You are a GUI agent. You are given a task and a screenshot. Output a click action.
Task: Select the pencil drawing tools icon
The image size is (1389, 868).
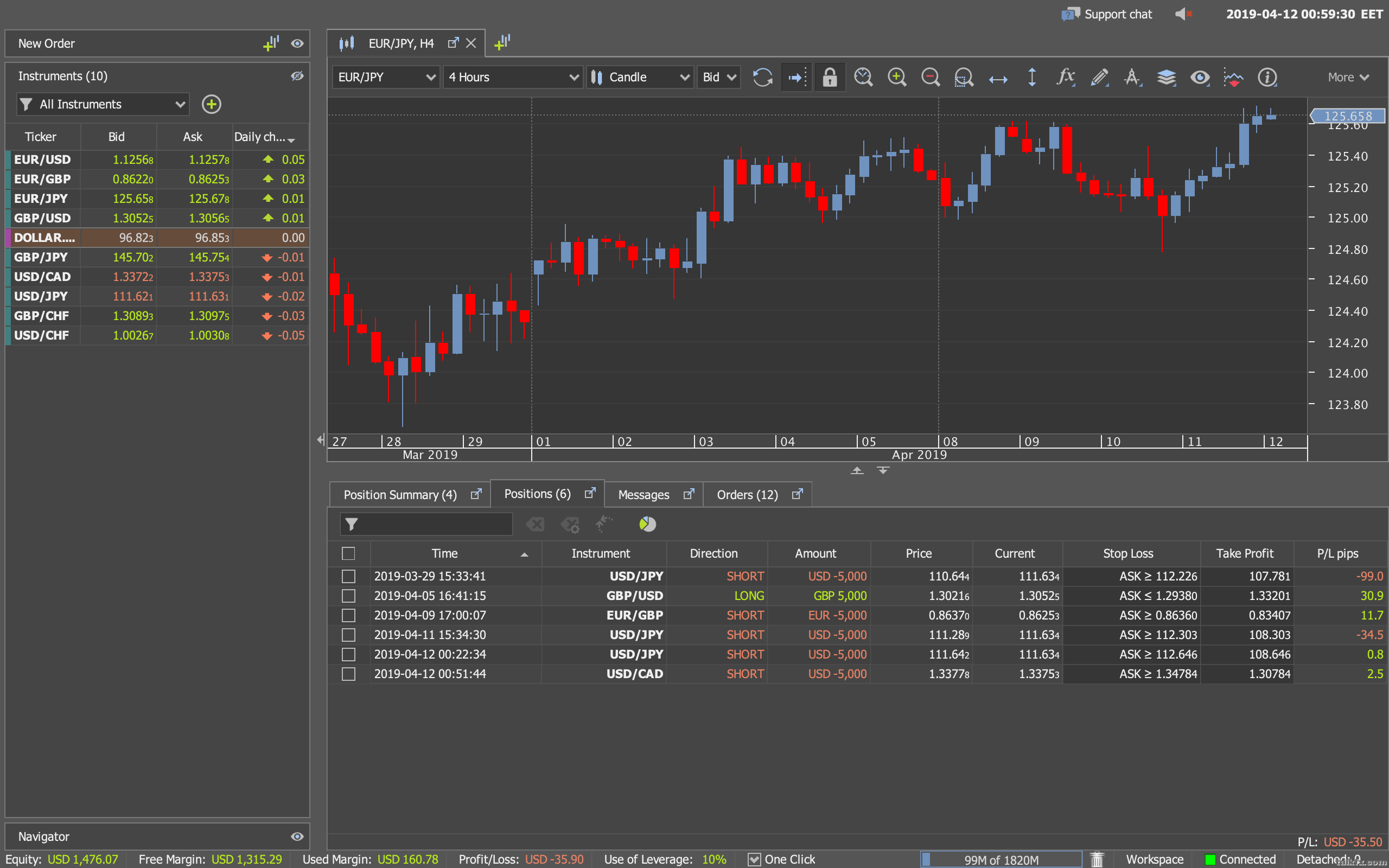pyautogui.click(x=1099, y=77)
